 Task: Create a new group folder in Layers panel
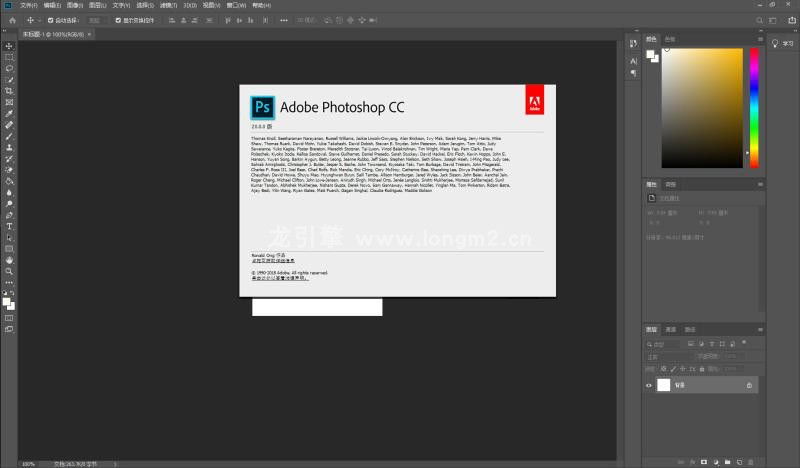click(728, 462)
